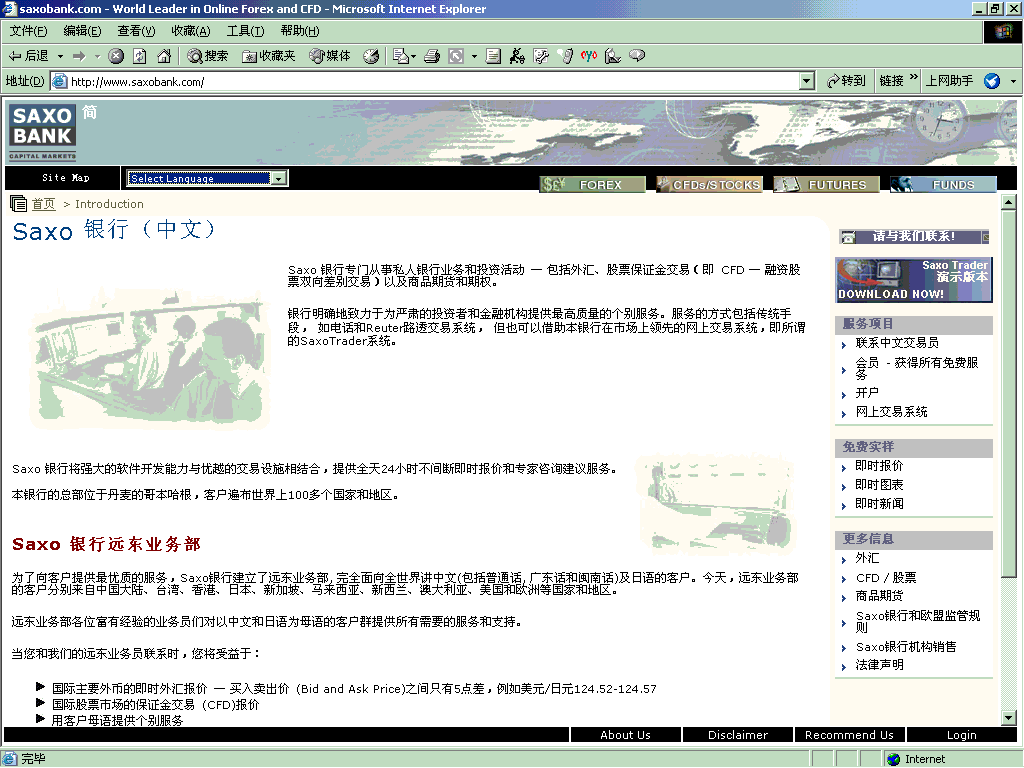Go to the Home page icon
1024x768 pixels.
[164, 56]
